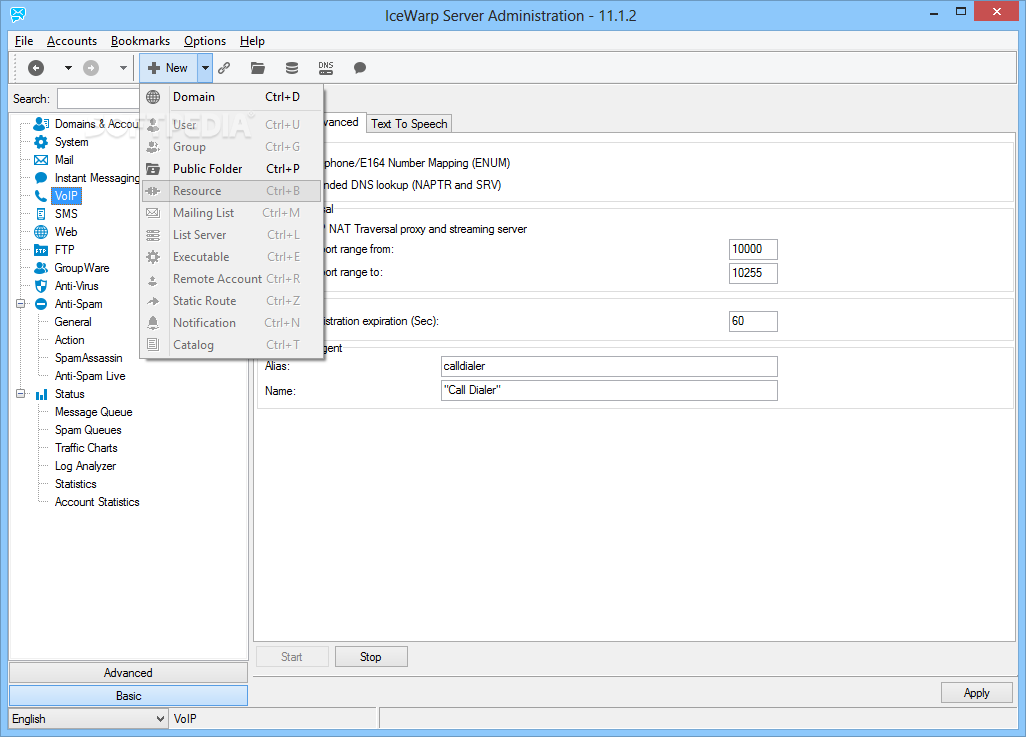Click the forward navigation arrow icon
Screen dimensions: 1026x737
pyautogui.click(x=91, y=67)
